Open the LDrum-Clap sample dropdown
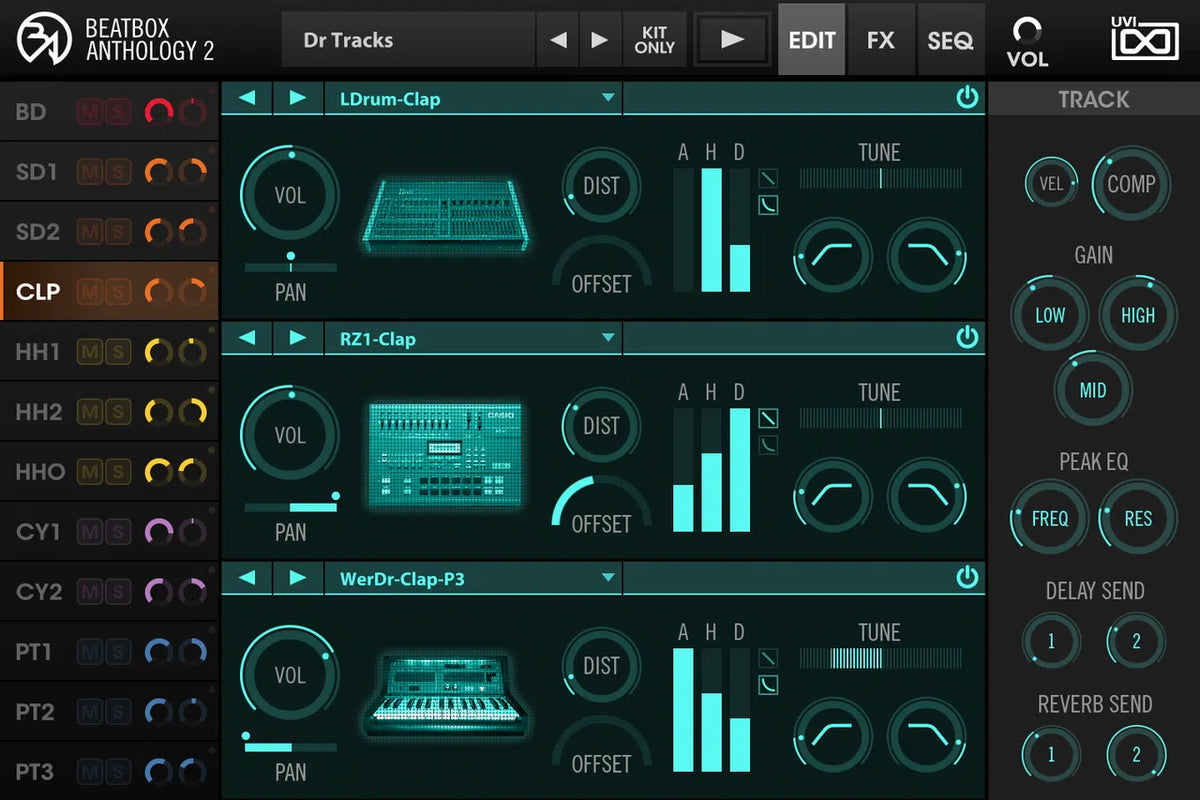The width and height of the screenshot is (1200, 800). pos(607,98)
